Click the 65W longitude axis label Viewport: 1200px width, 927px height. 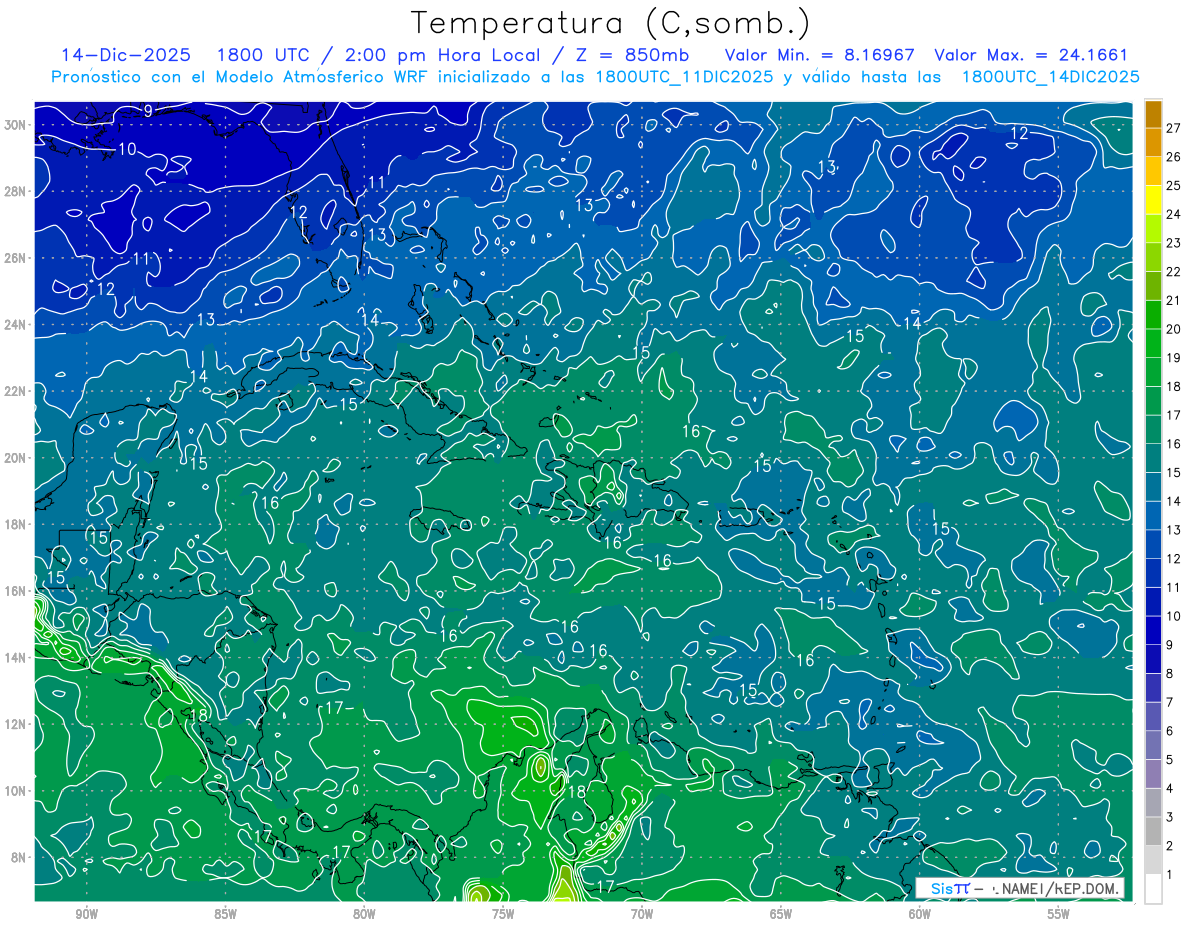click(x=781, y=914)
